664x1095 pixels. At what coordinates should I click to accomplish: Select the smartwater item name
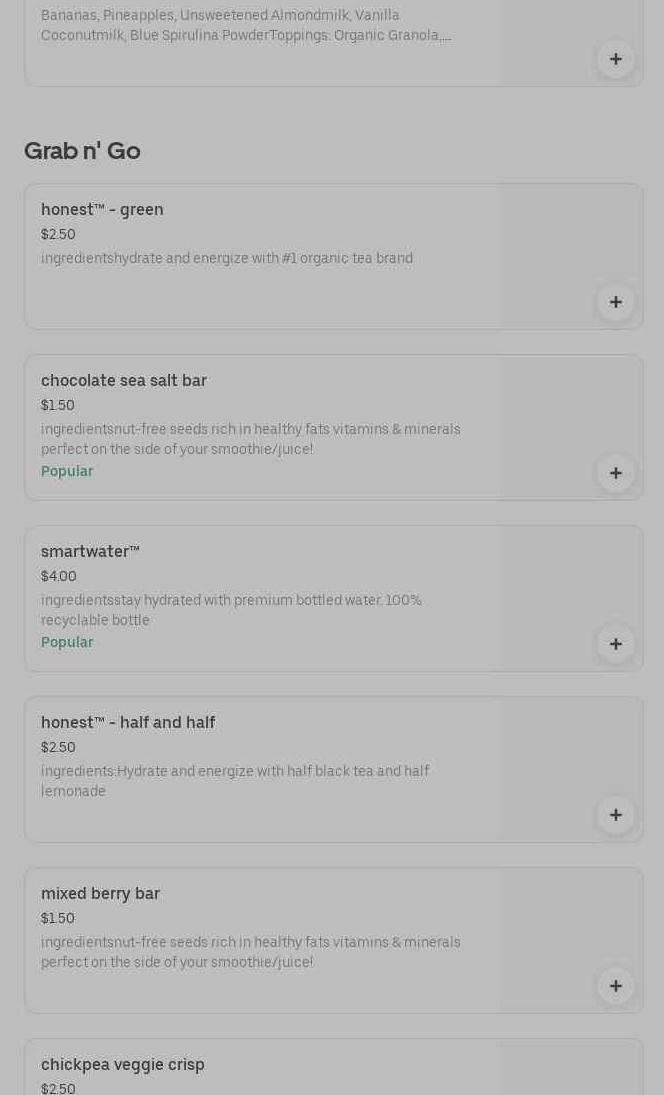point(90,552)
